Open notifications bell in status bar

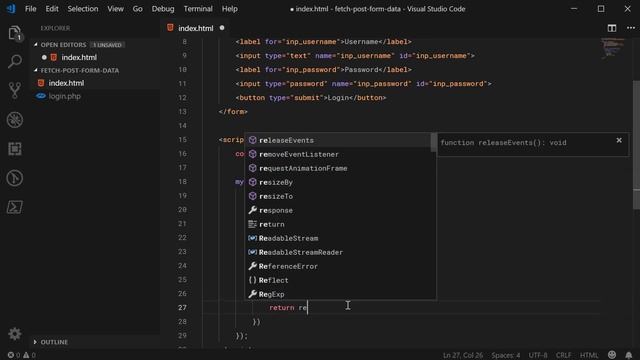pyautogui.click(x=629, y=355)
